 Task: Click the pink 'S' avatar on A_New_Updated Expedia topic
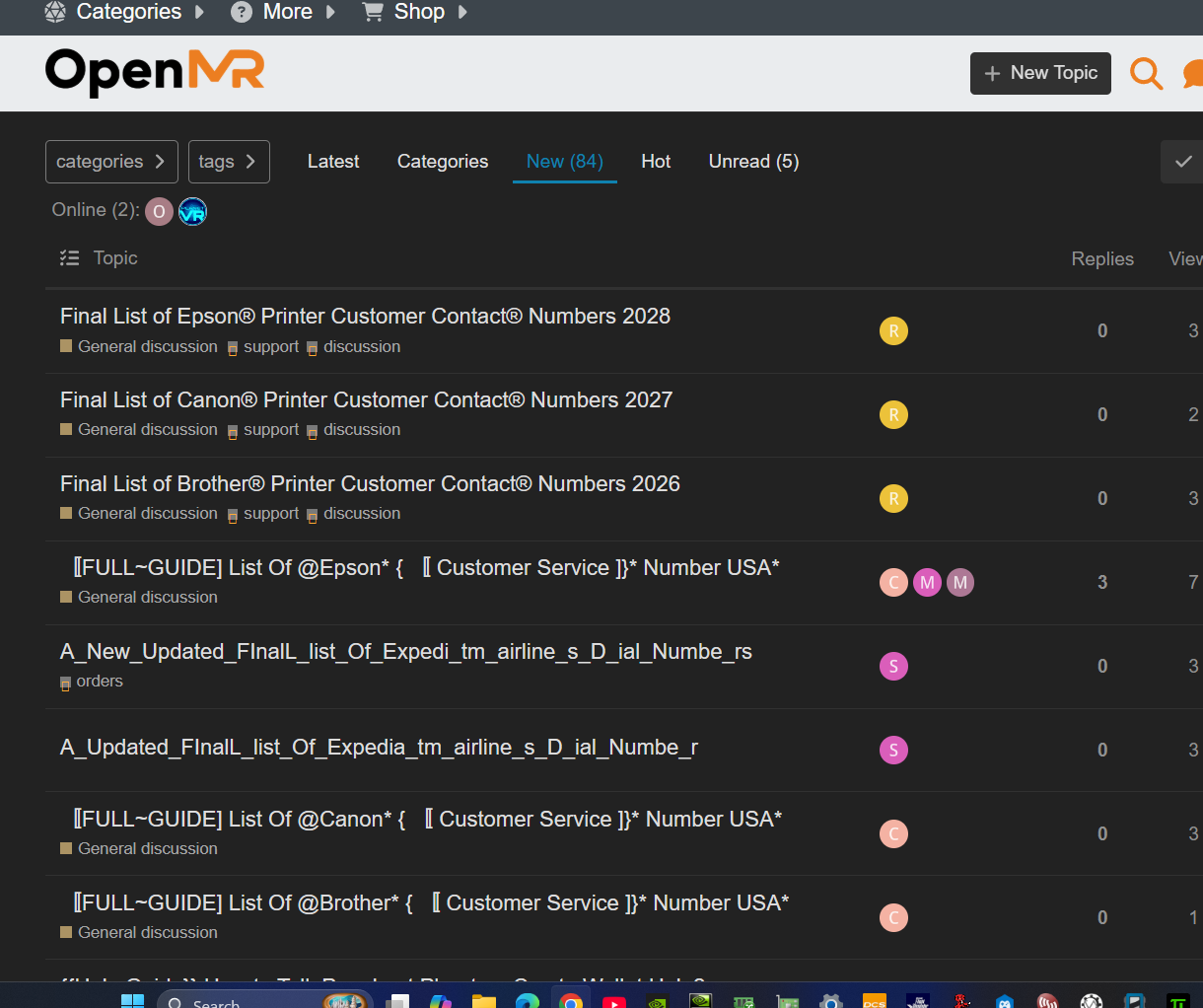[893, 667]
